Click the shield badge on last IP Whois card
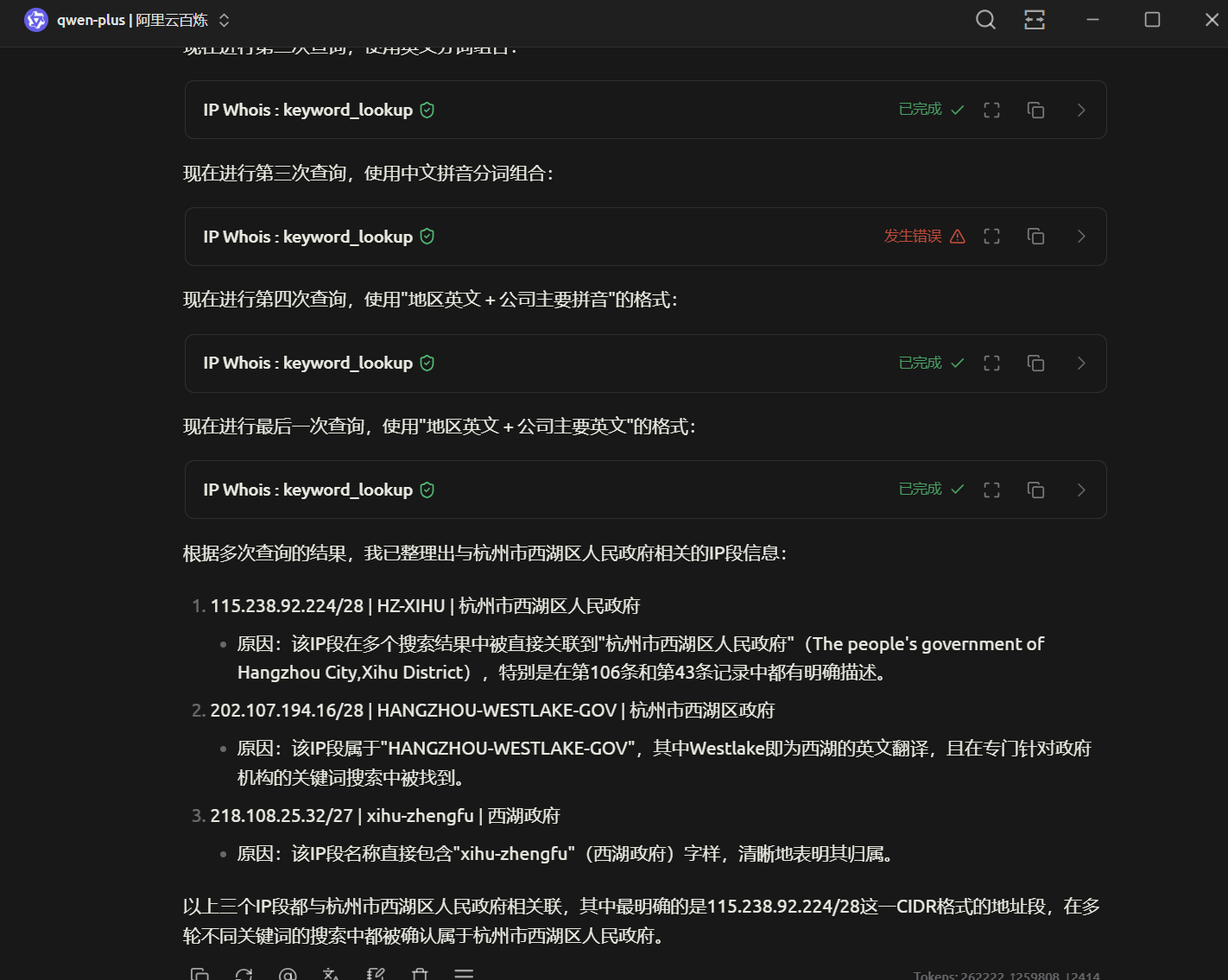This screenshot has width=1228, height=980. pos(426,489)
